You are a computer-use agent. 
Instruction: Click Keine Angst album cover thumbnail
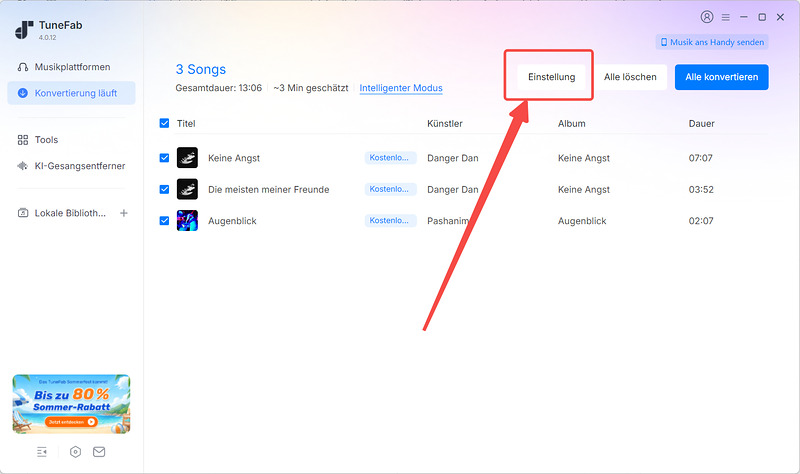pyautogui.click(x=187, y=158)
